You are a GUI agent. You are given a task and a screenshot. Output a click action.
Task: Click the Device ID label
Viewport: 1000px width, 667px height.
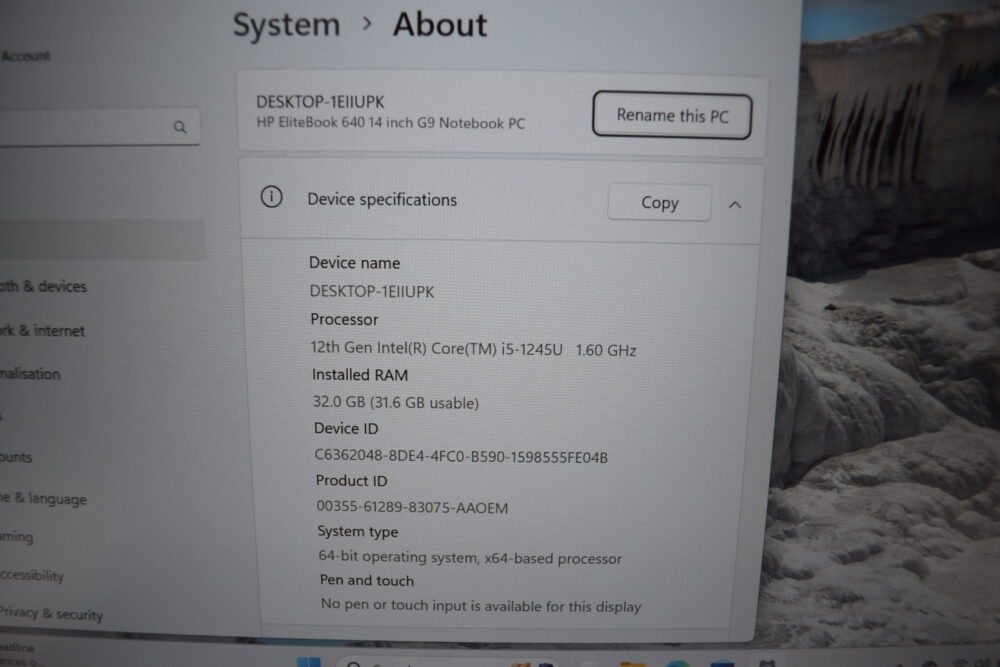pos(346,429)
